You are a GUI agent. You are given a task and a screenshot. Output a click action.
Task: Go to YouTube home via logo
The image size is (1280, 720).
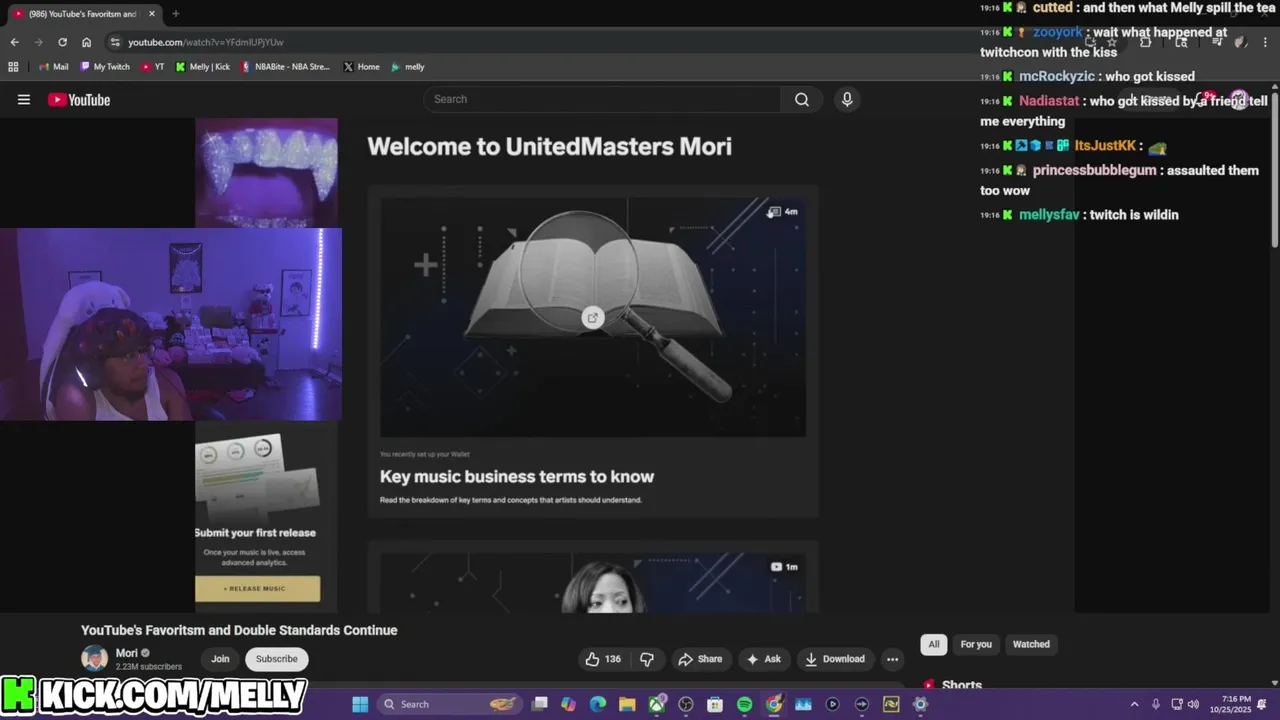pyautogui.click(x=79, y=99)
